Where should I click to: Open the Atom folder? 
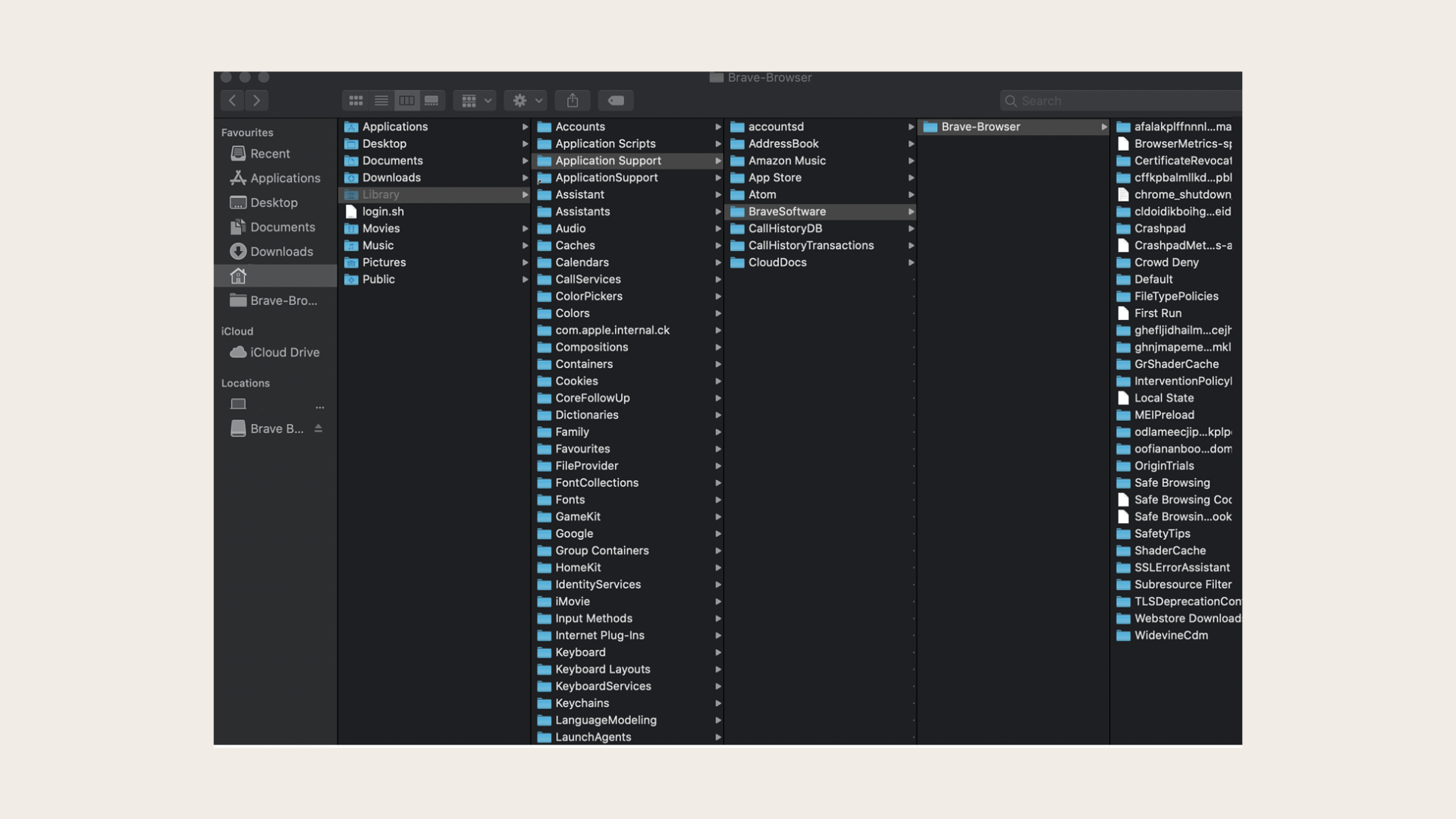(821, 195)
